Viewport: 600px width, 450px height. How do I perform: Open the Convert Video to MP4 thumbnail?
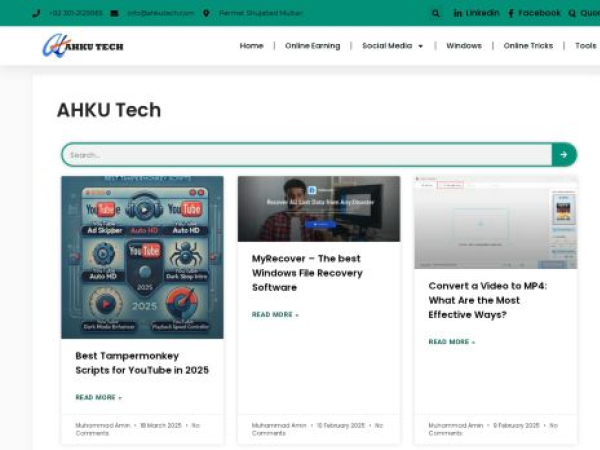pos(496,222)
